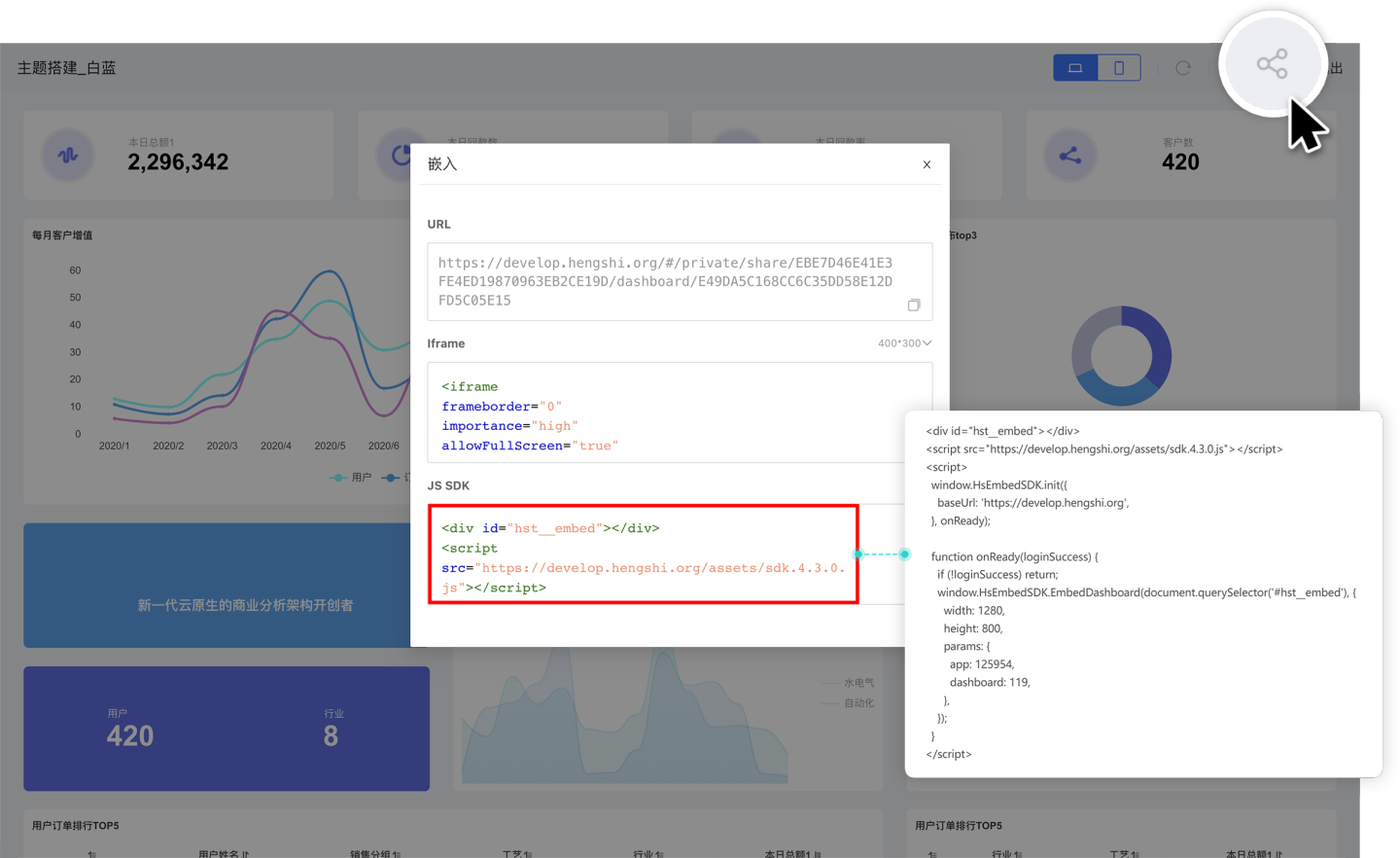Refresh the dashboard
The height and width of the screenshot is (858, 1400).
point(1183,68)
